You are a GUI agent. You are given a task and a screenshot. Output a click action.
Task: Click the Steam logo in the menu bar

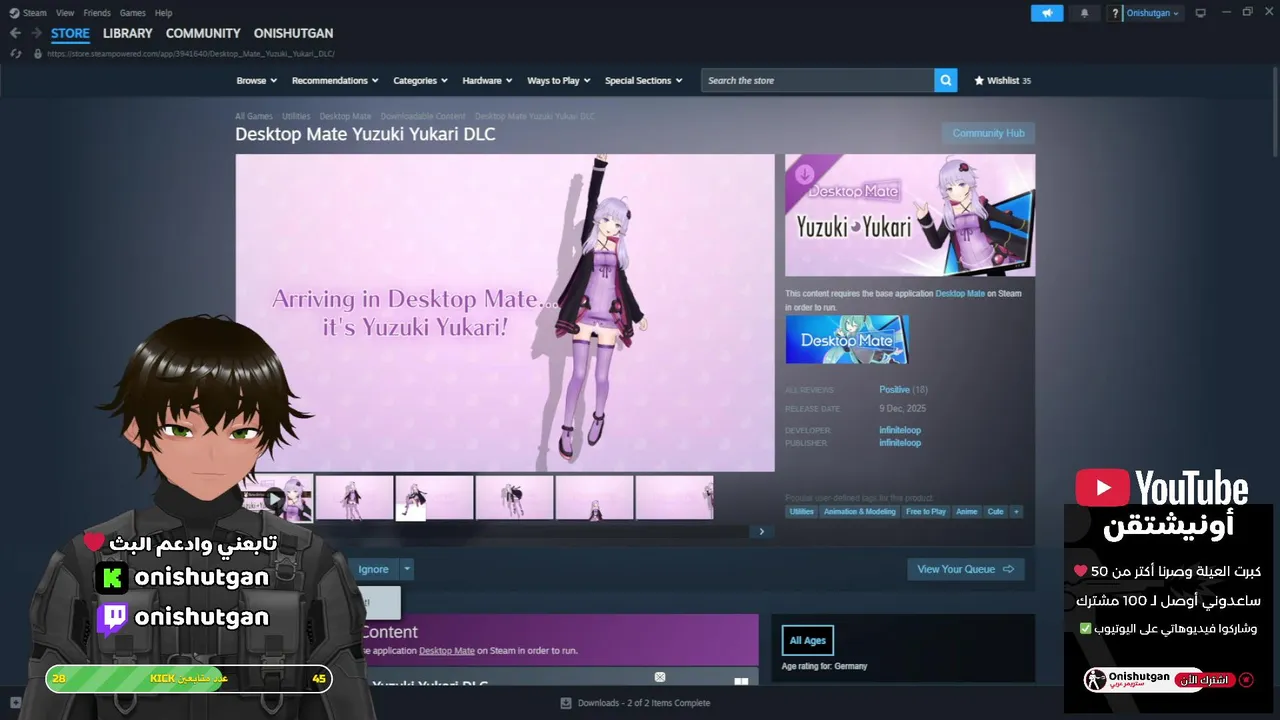(14, 13)
